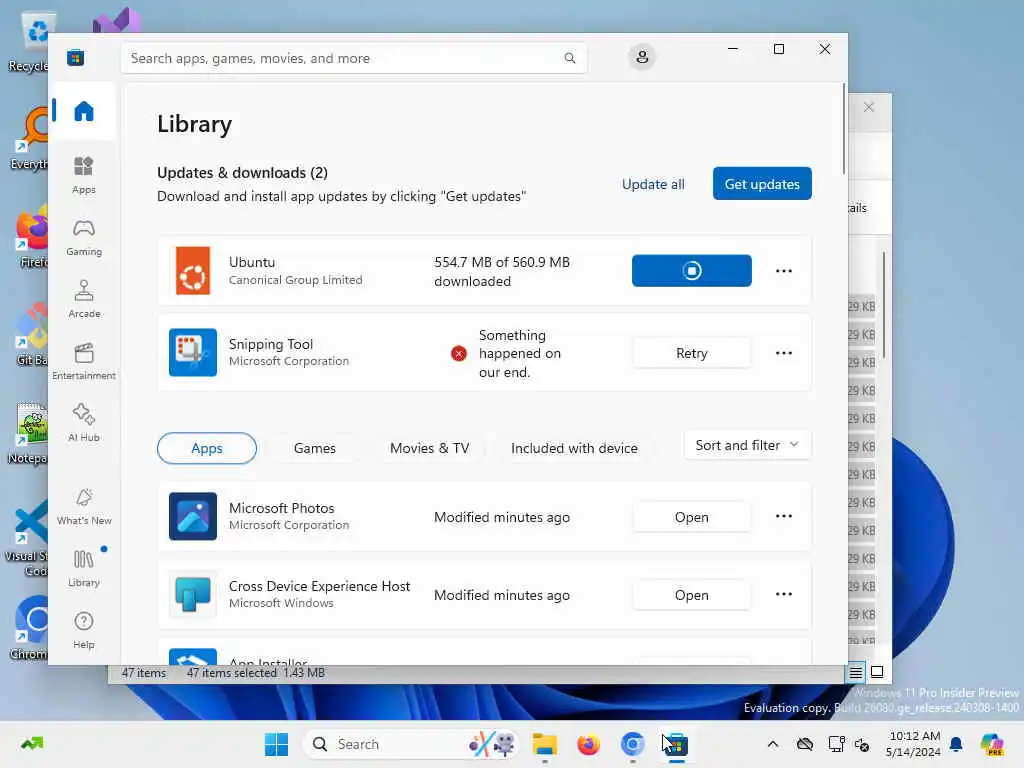Open more options for Snipping Tool
The height and width of the screenshot is (768, 1024).
pos(784,353)
